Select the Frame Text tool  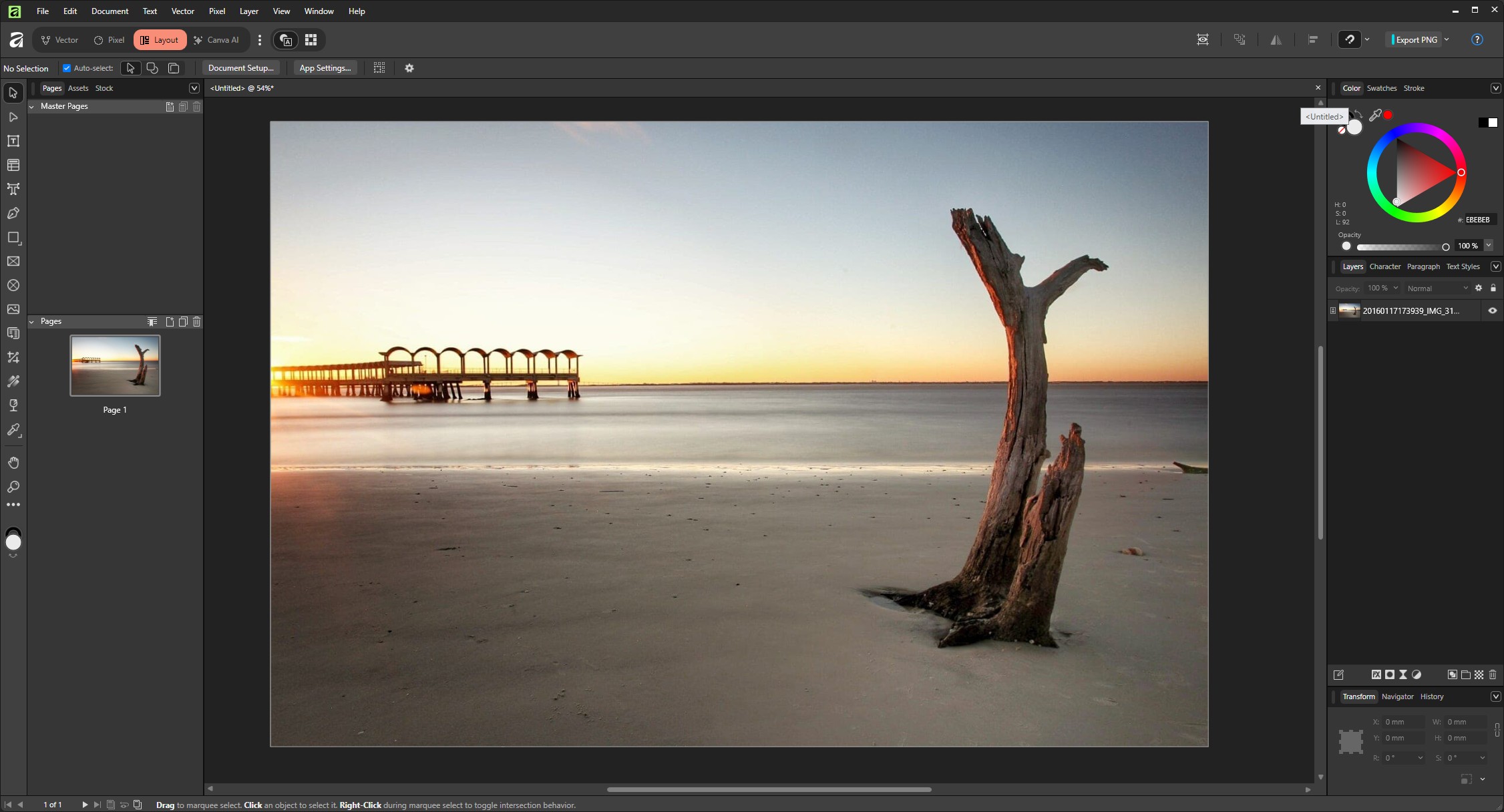pos(13,141)
